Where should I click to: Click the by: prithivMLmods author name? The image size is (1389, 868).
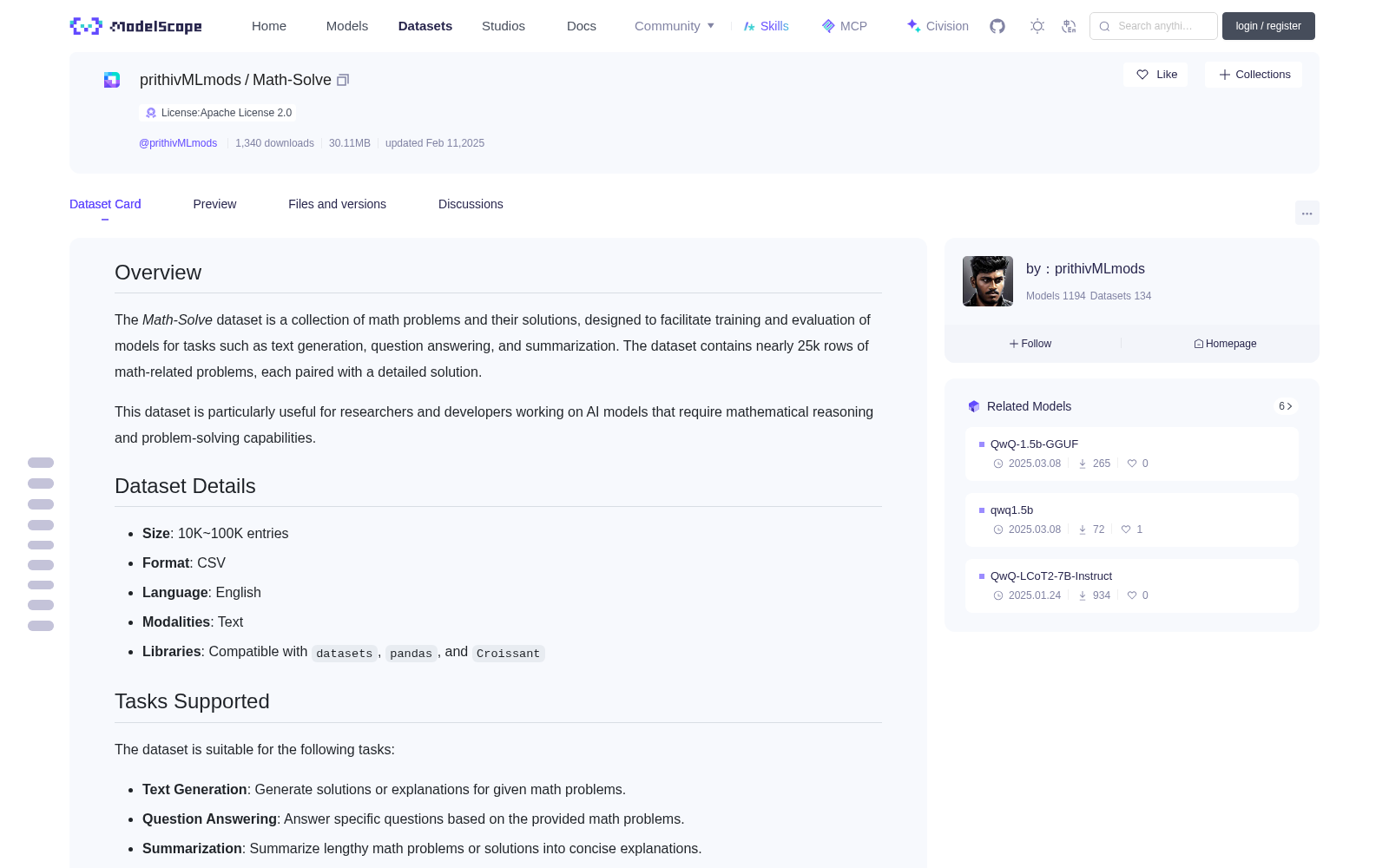tap(1085, 269)
